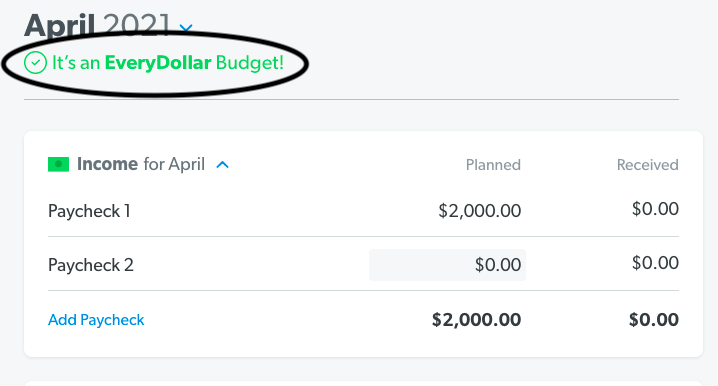Select the Paycheck 1 planned amount $2,000.00
The height and width of the screenshot is (386, 718).
pos(479,211)
